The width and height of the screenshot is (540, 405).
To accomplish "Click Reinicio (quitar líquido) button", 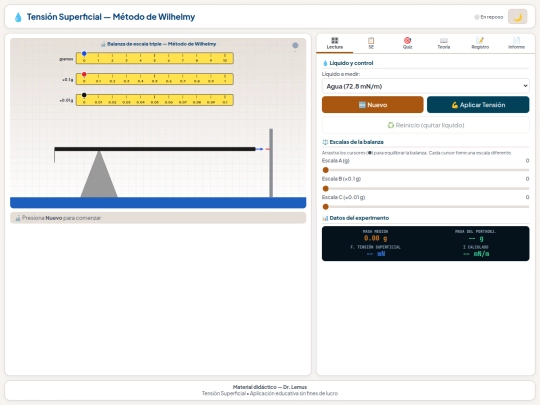I will click(426, 125).
